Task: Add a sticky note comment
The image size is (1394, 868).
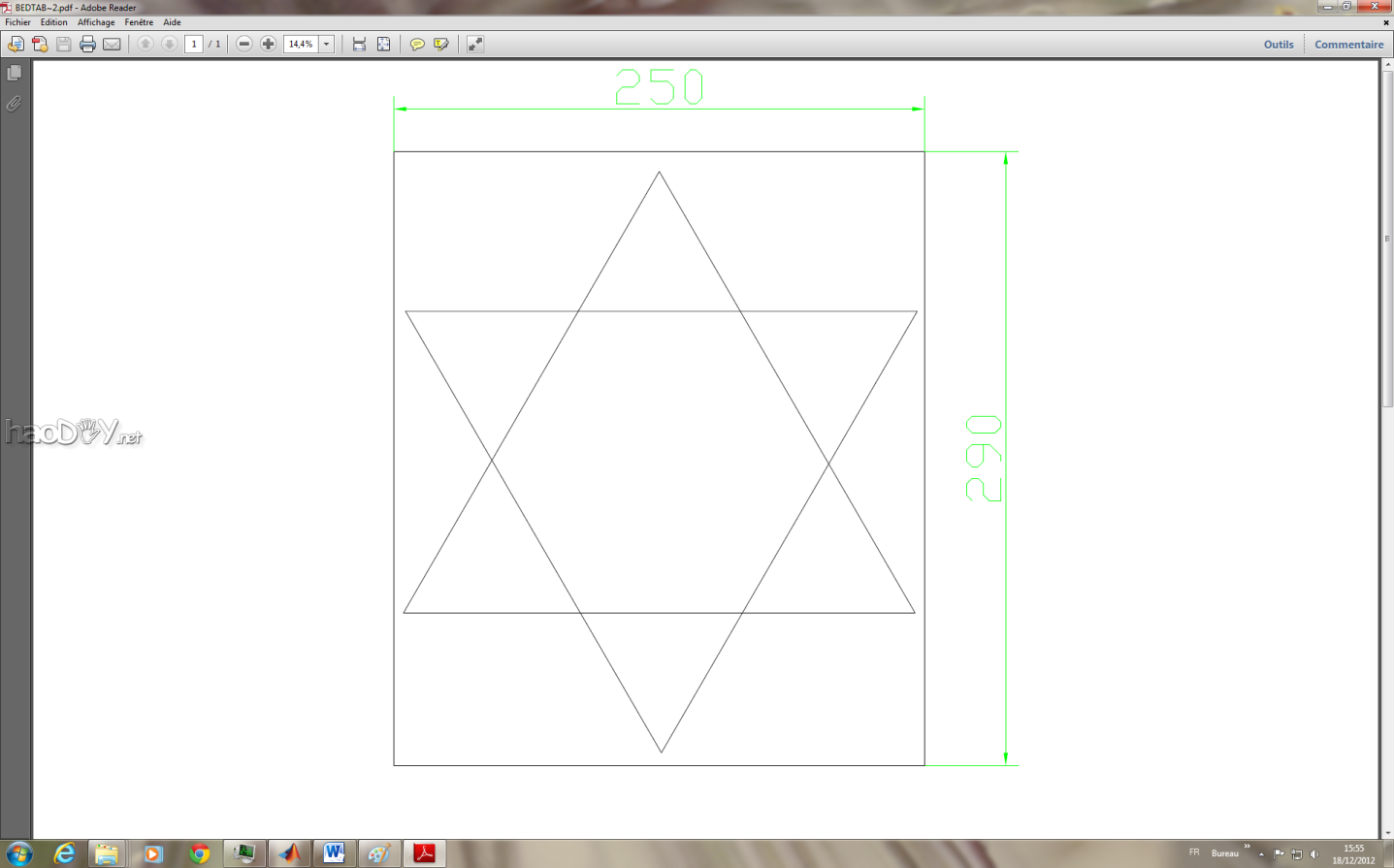Action: tap(417, 44)
